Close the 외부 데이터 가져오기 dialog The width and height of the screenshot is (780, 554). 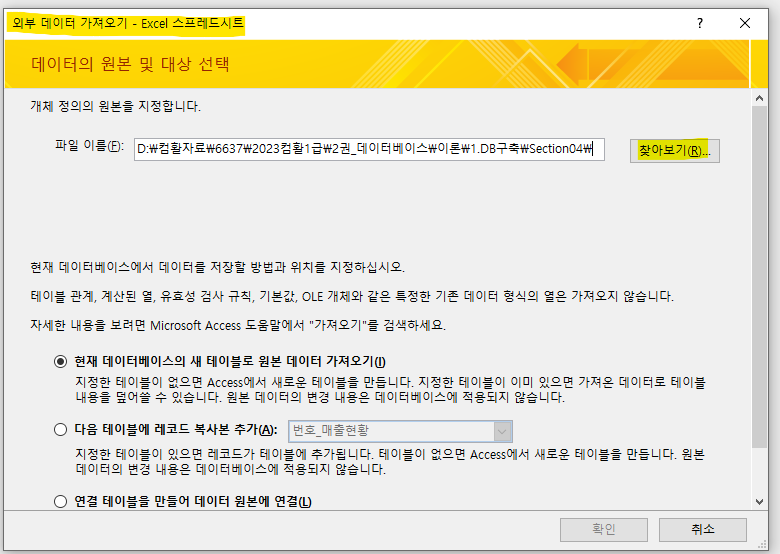[745, 23]
